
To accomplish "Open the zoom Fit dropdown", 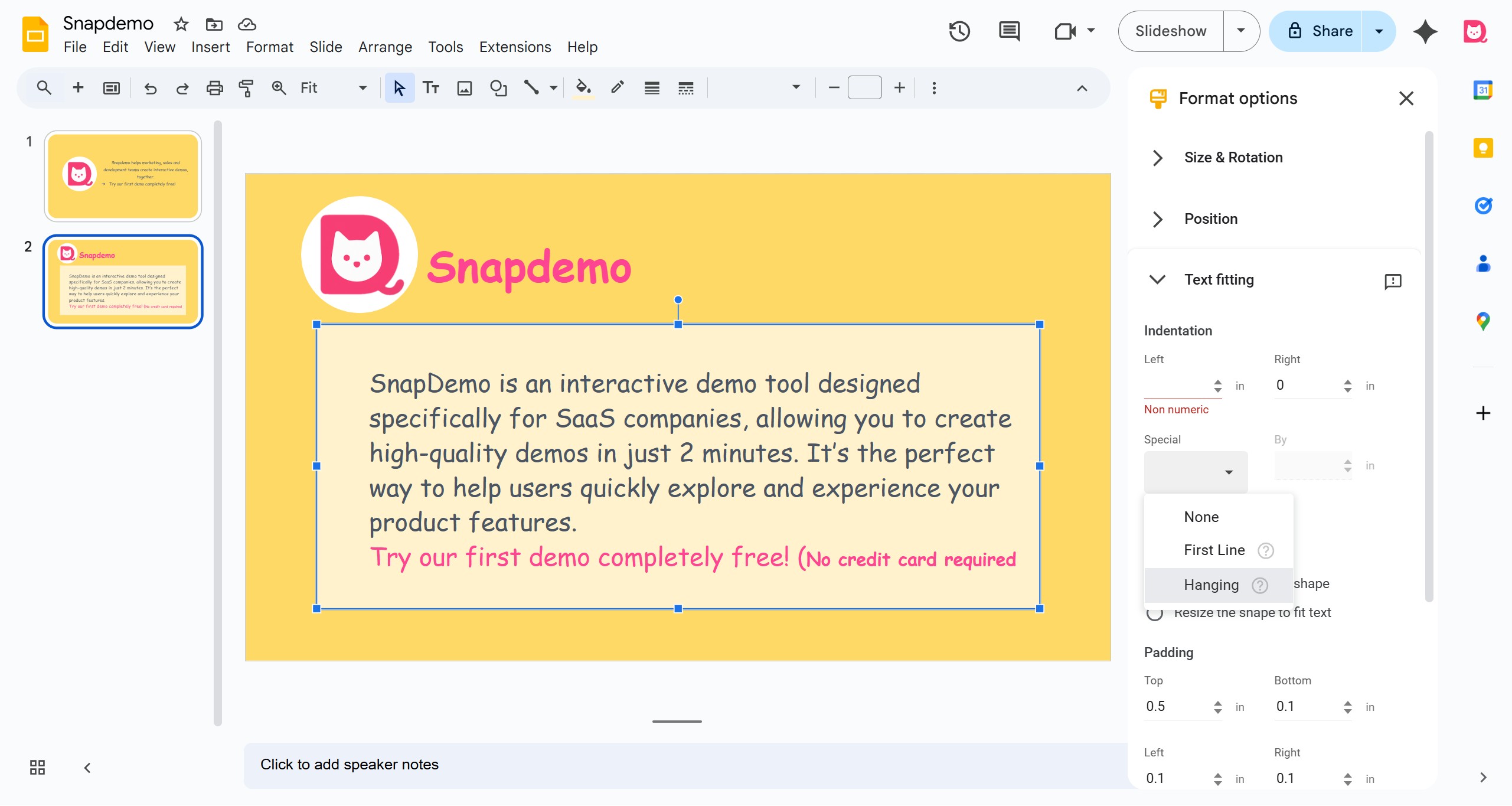I will (334, 88).
